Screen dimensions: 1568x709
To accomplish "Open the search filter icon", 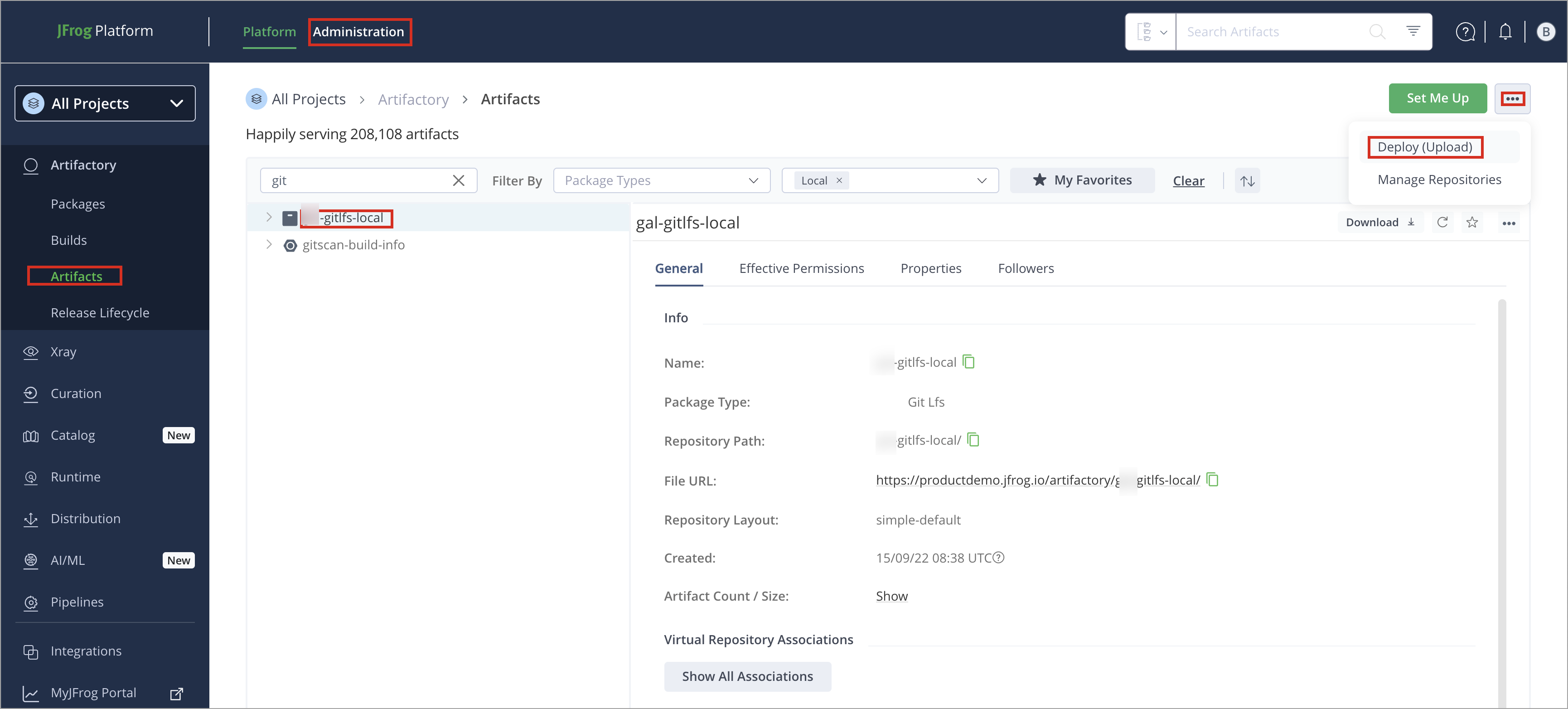I will pos(1413,31).
